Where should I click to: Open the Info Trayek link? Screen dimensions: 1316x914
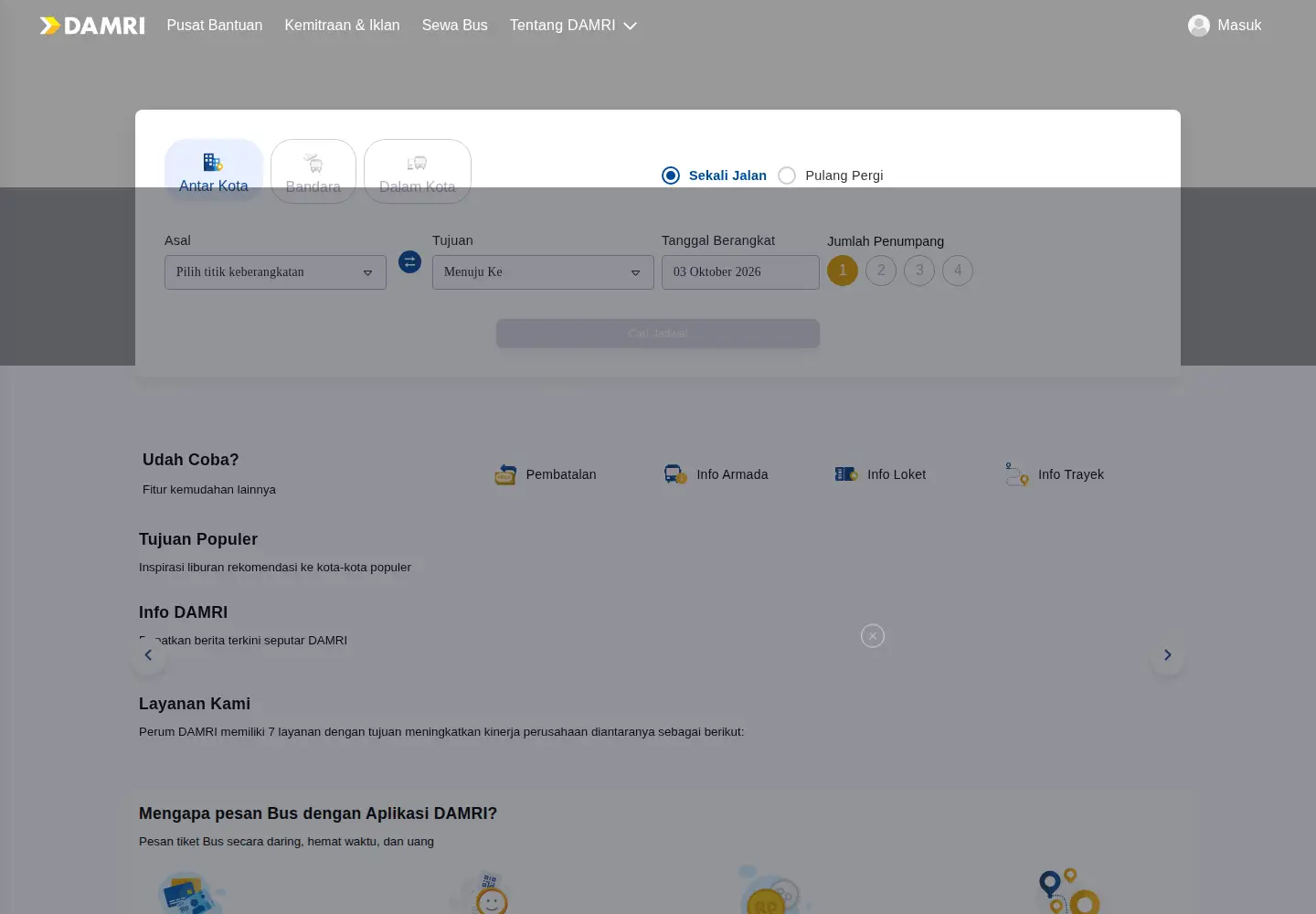point(1071,474)
